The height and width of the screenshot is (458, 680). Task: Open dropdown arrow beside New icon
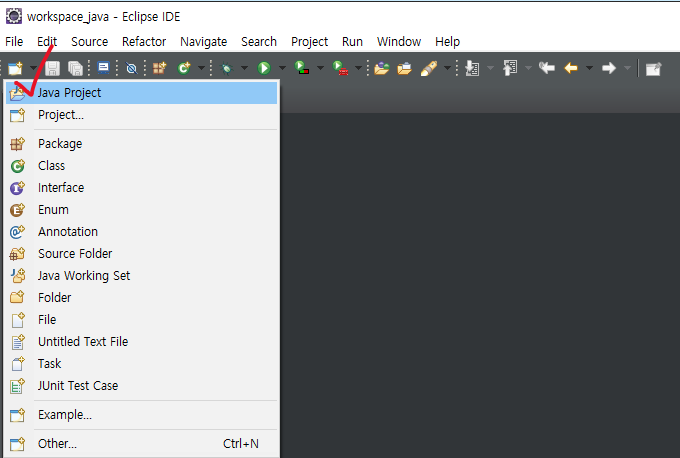(33, 68)
